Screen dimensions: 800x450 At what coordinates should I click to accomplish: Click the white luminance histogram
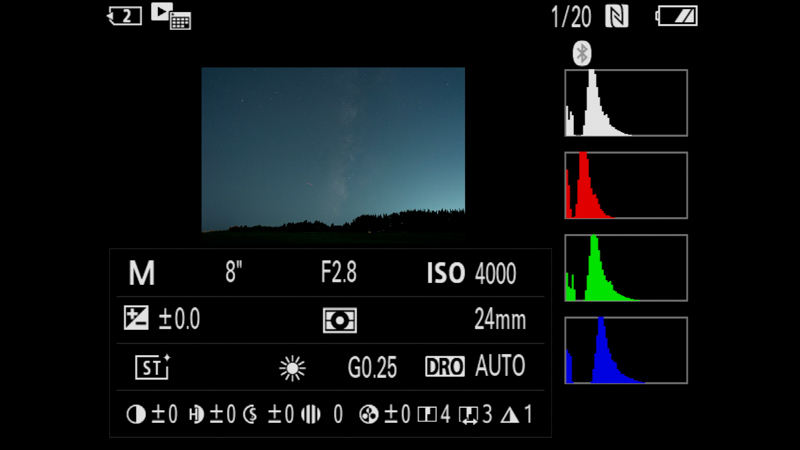point(626,103)
